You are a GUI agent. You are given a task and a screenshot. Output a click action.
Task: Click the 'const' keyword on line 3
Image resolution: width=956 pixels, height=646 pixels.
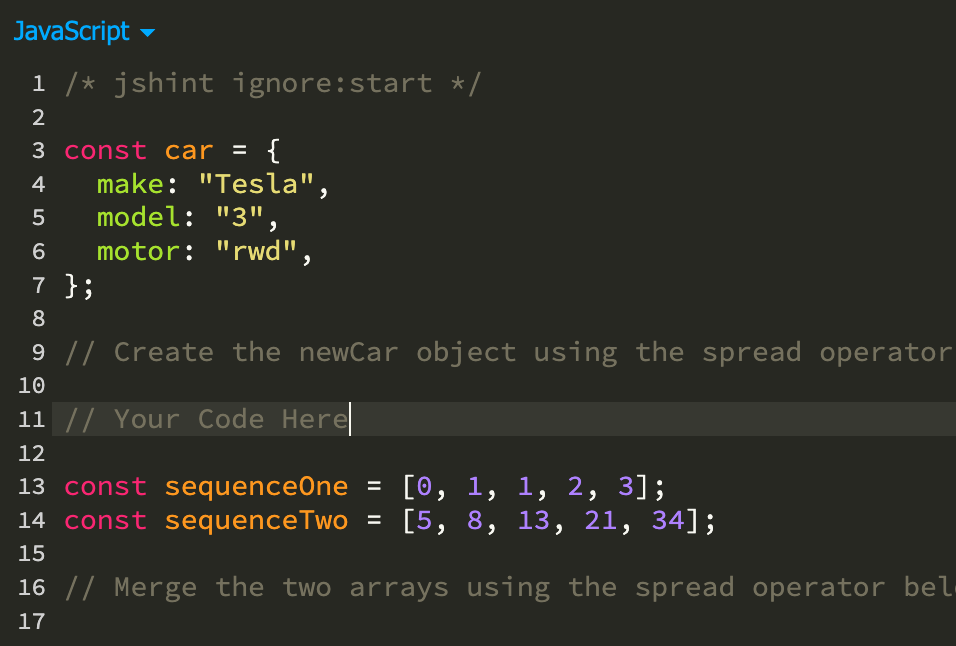click(x=105, y=151)
